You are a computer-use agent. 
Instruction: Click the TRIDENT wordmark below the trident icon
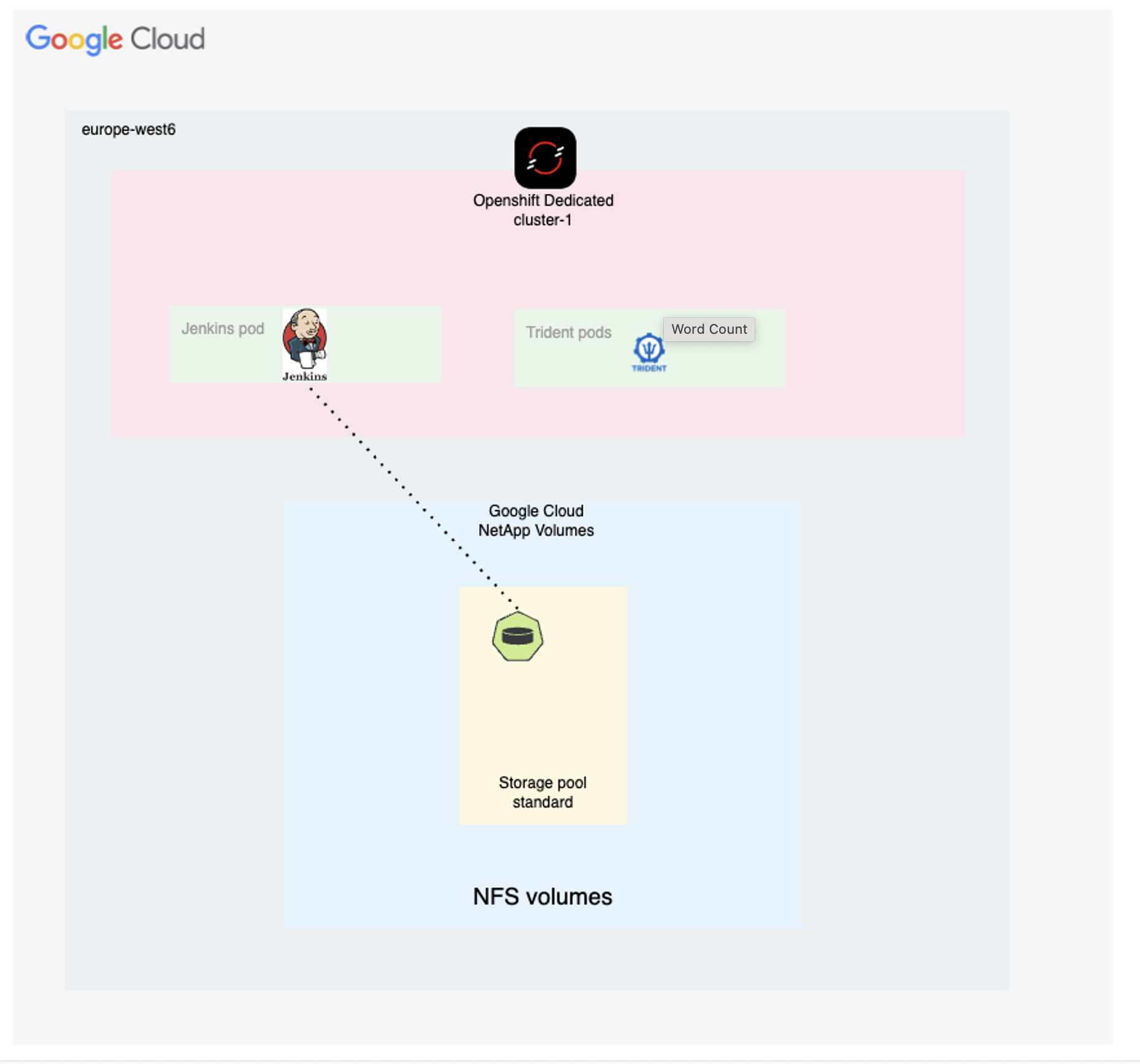[x=649, y=368]
